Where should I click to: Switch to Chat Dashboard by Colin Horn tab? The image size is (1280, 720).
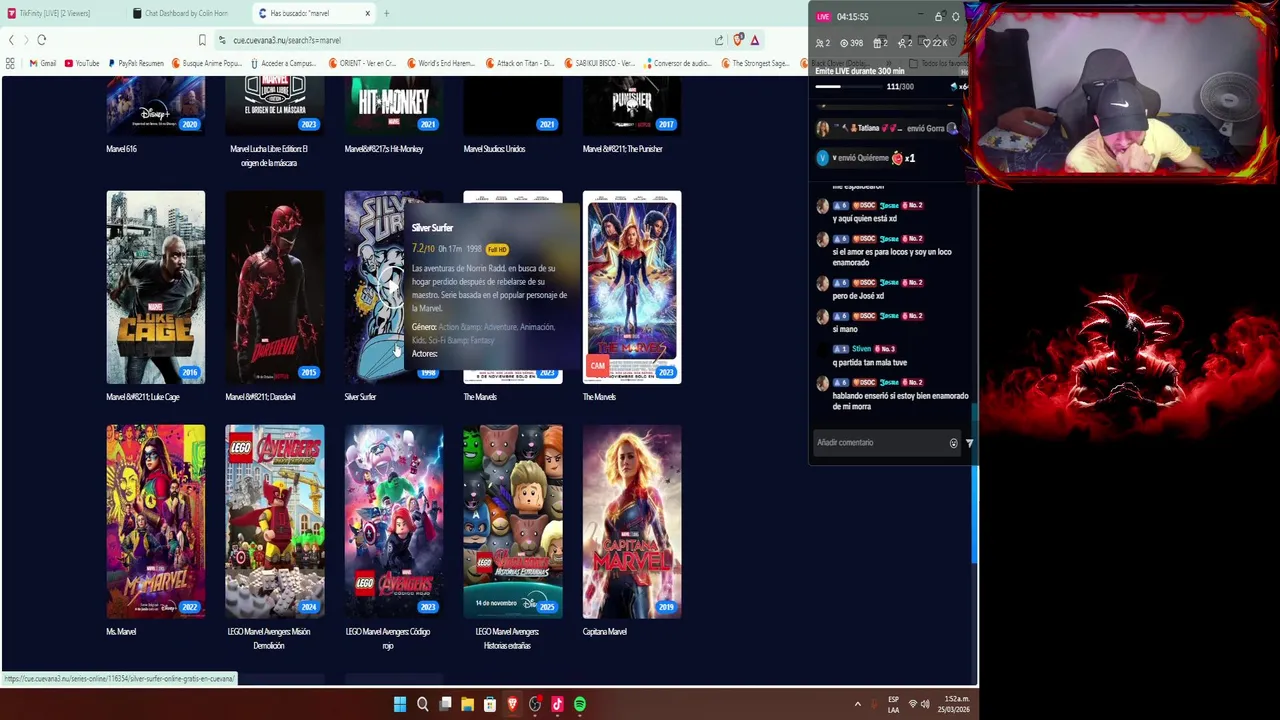coord(186,13)
